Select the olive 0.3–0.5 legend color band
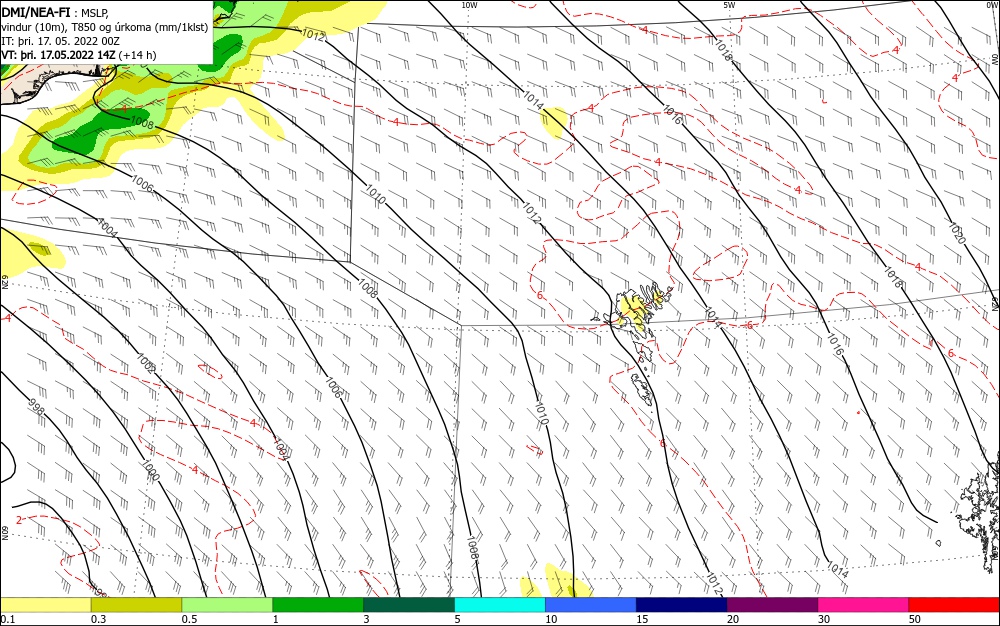 click(136, 605)
